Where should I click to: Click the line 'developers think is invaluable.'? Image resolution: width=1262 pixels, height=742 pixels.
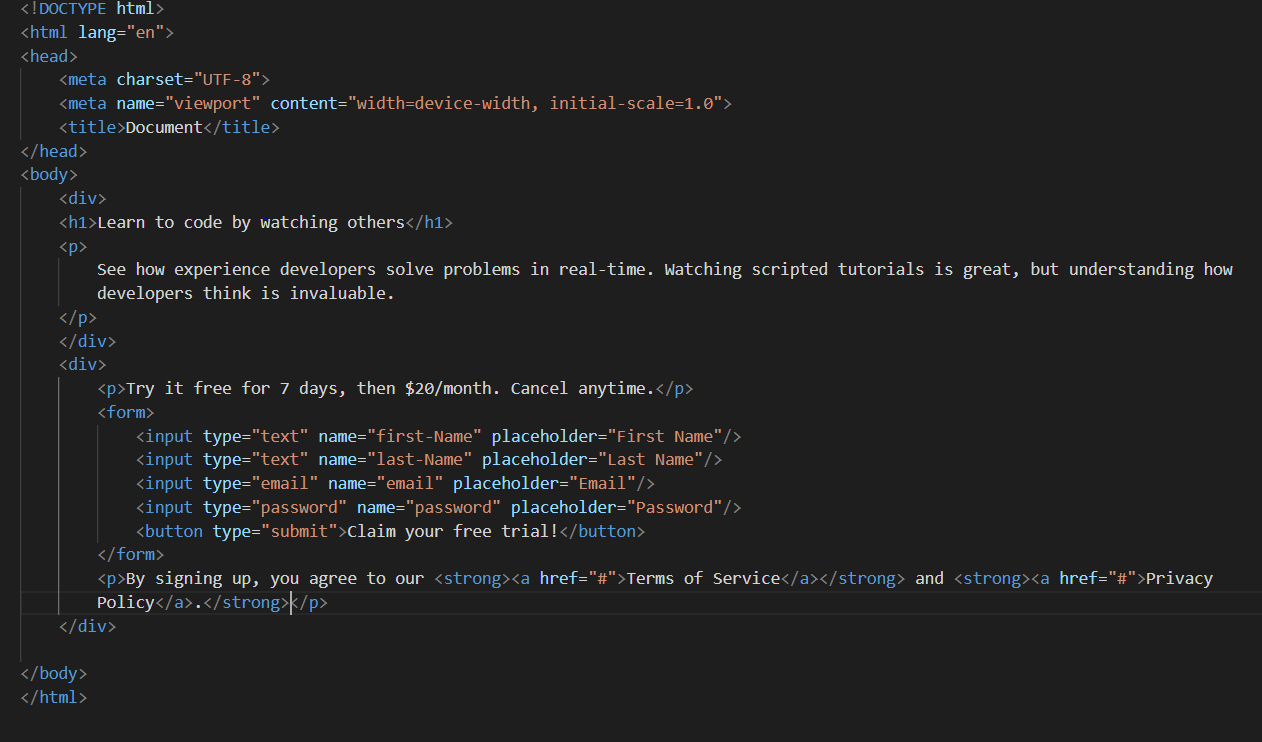(246, 293)
